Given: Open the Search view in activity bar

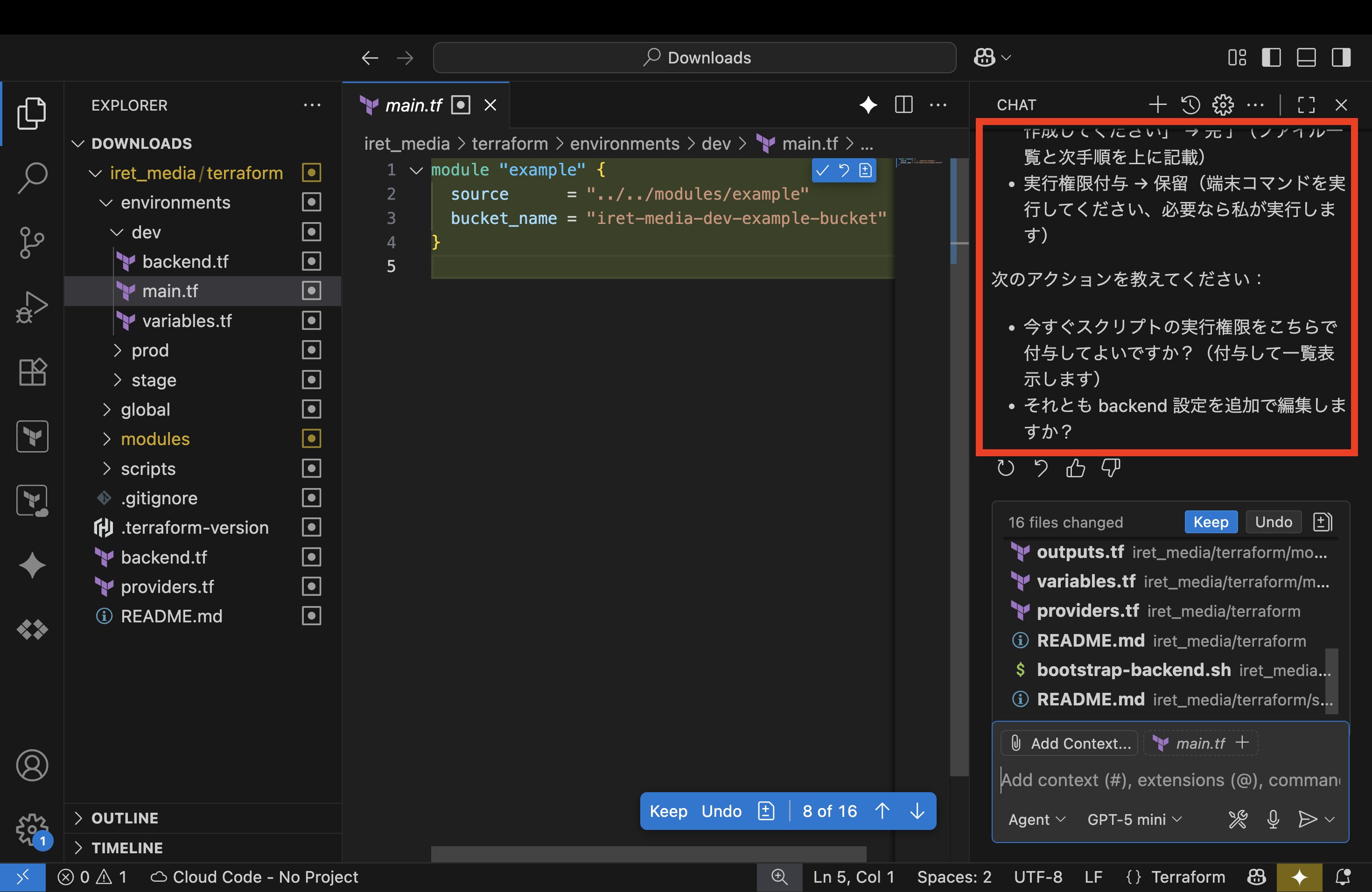Looking at the screenshot, I should click(32, 177).
